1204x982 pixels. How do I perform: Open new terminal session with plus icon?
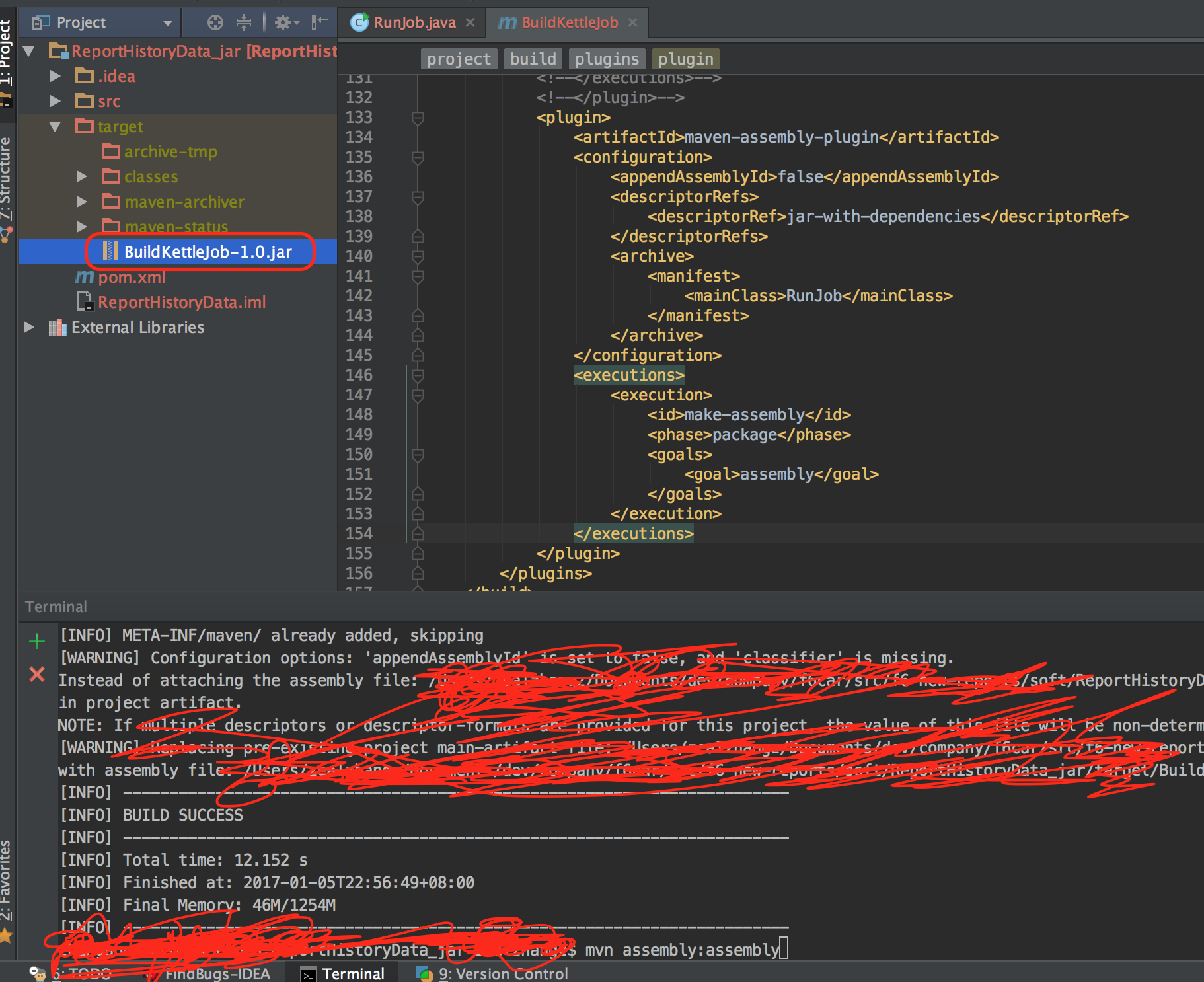(x=37, y=641)
